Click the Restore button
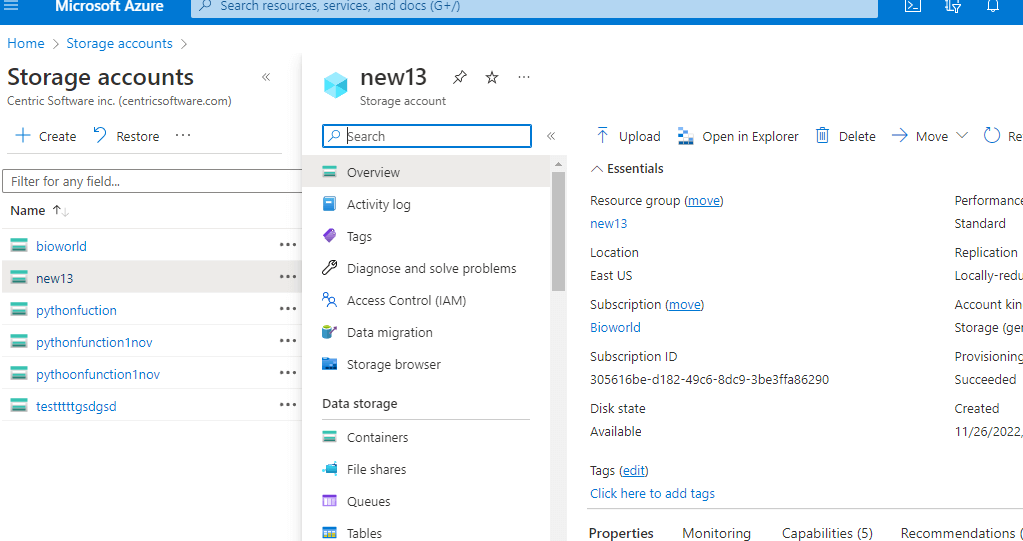The width and height of the screenshot is (1023, 541). [x=126, y=136]
